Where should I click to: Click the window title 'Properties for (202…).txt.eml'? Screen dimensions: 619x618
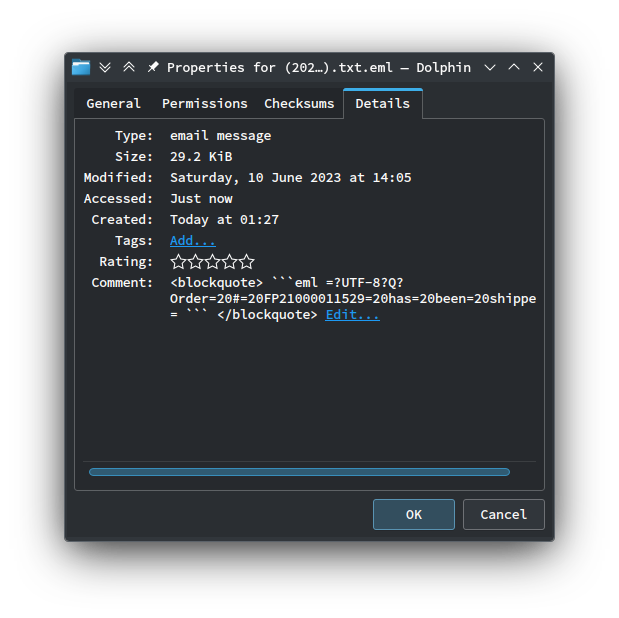pyautogui.click(x=280, y=68)
